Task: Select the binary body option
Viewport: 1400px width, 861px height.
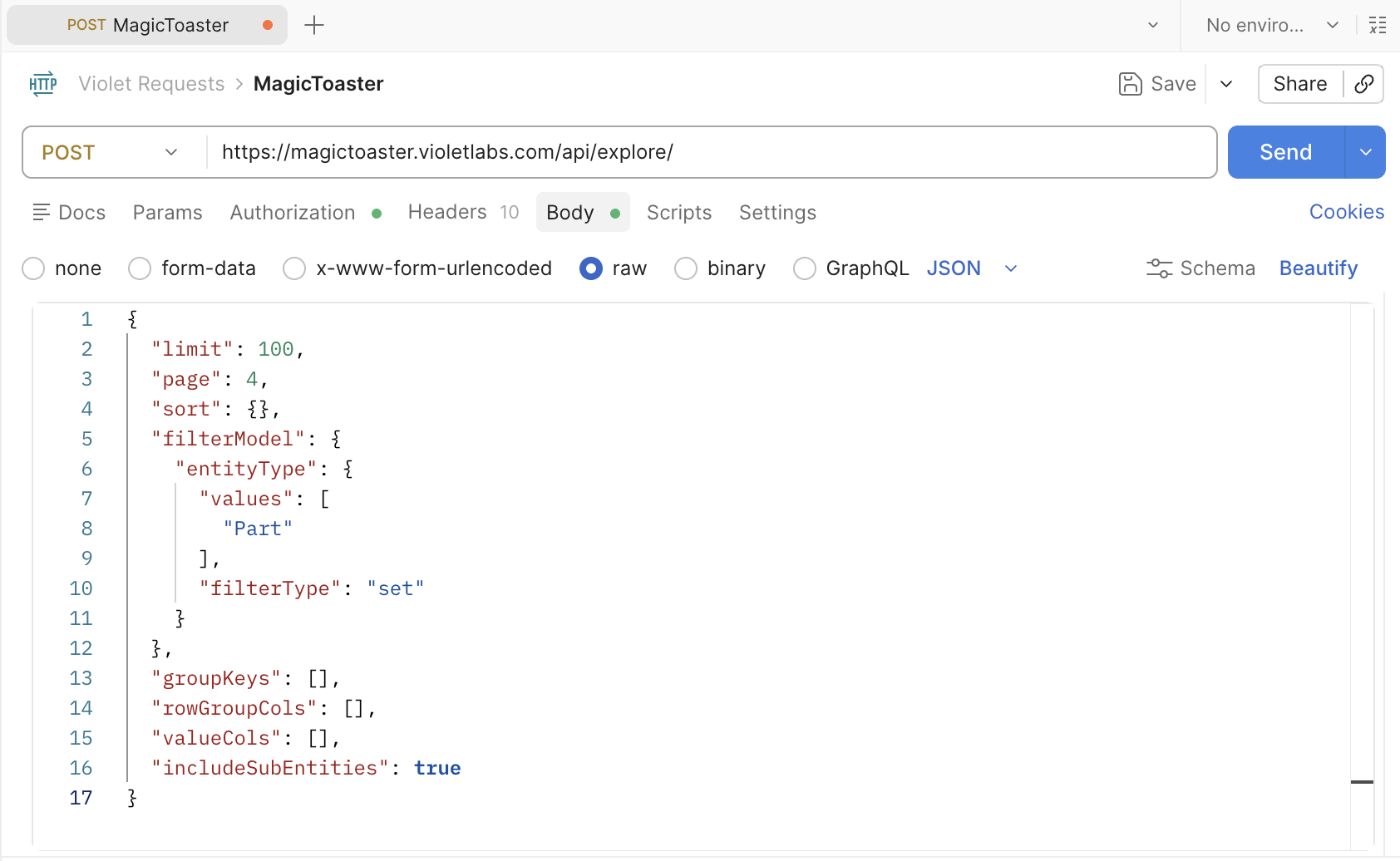Action: pyautogui.click(x=686, y=268)
